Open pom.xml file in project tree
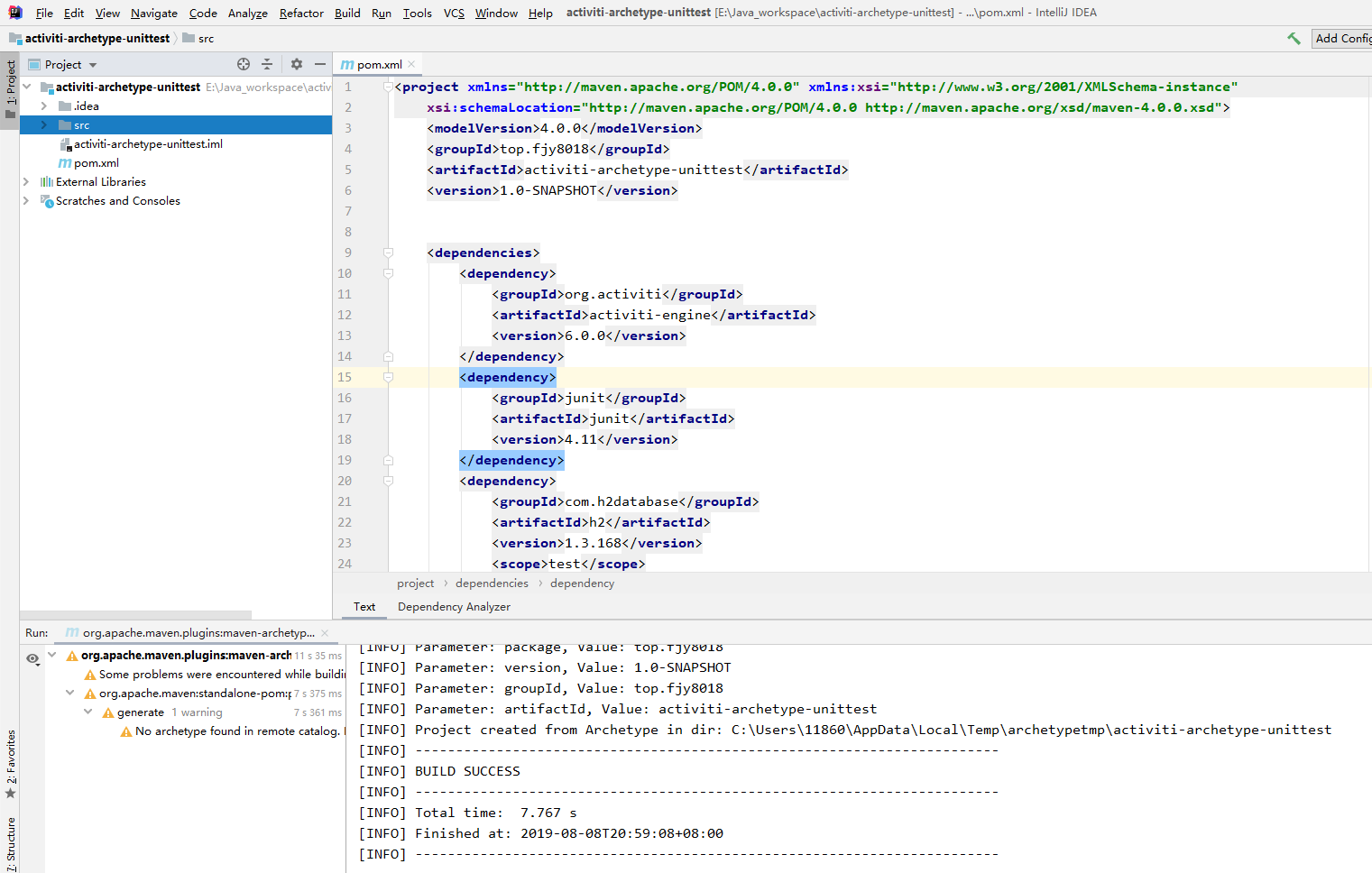 (x=96, y=163)
